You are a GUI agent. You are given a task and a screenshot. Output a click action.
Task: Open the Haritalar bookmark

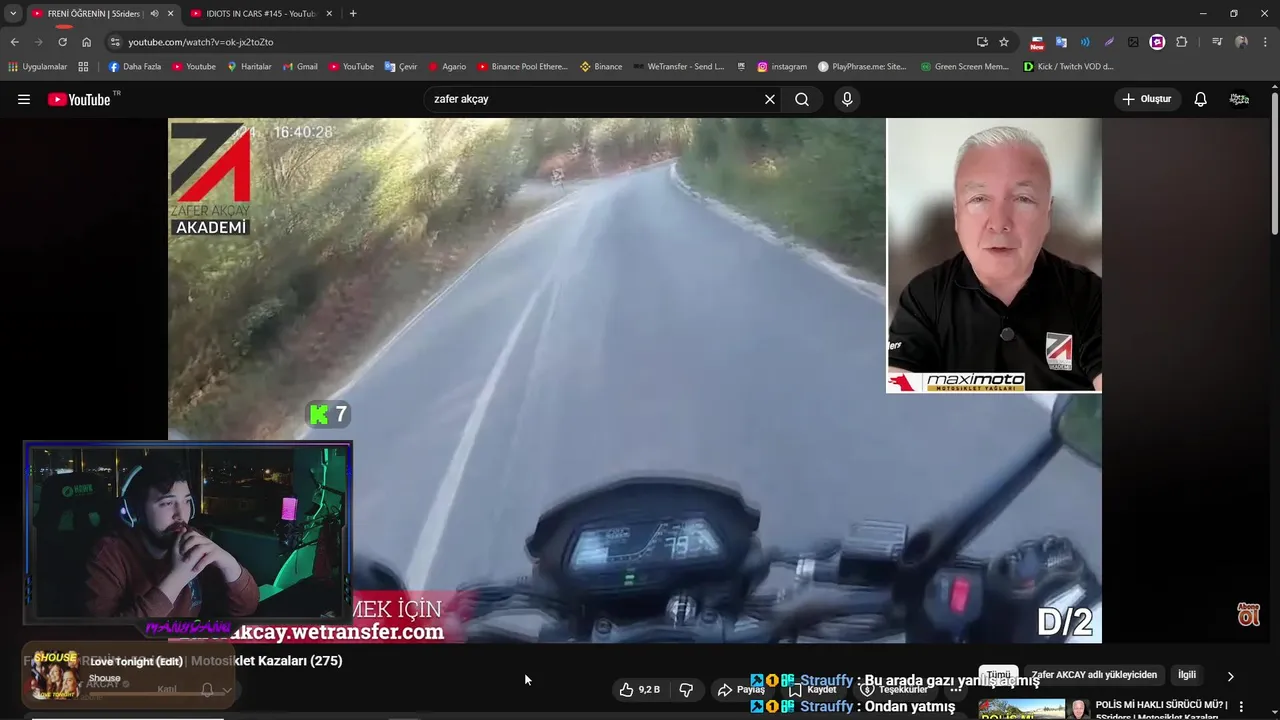click(249, 66)
